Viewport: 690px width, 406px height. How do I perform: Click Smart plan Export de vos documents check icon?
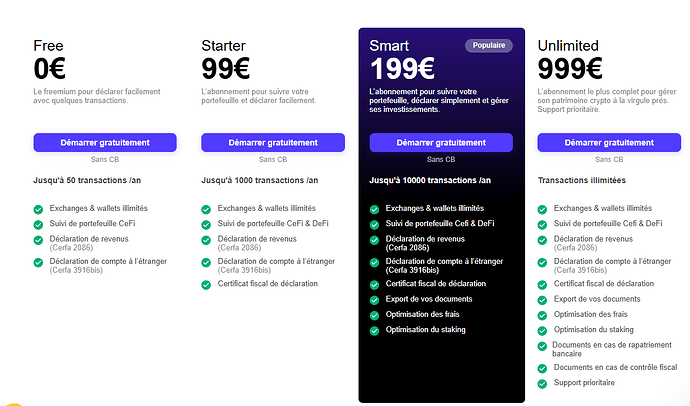(x=374, y=300)
